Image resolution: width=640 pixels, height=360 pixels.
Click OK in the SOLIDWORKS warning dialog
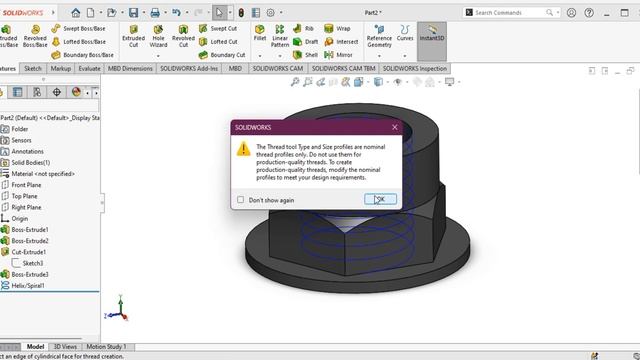click(380, 199)
